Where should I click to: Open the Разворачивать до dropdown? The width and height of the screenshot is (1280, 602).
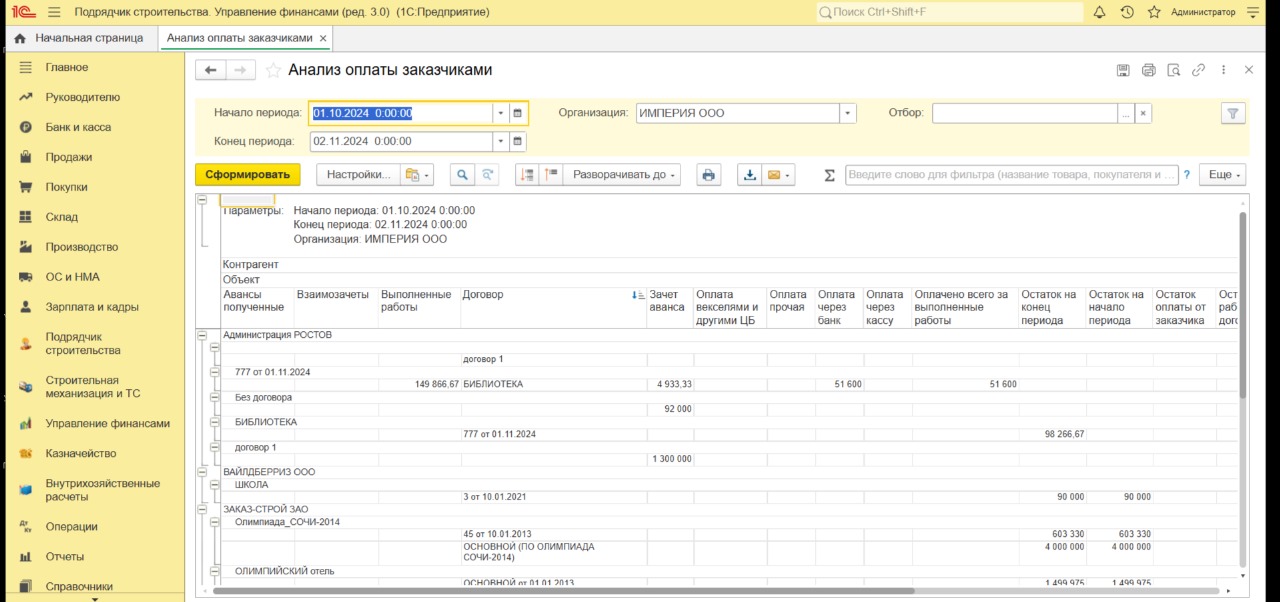620,174
